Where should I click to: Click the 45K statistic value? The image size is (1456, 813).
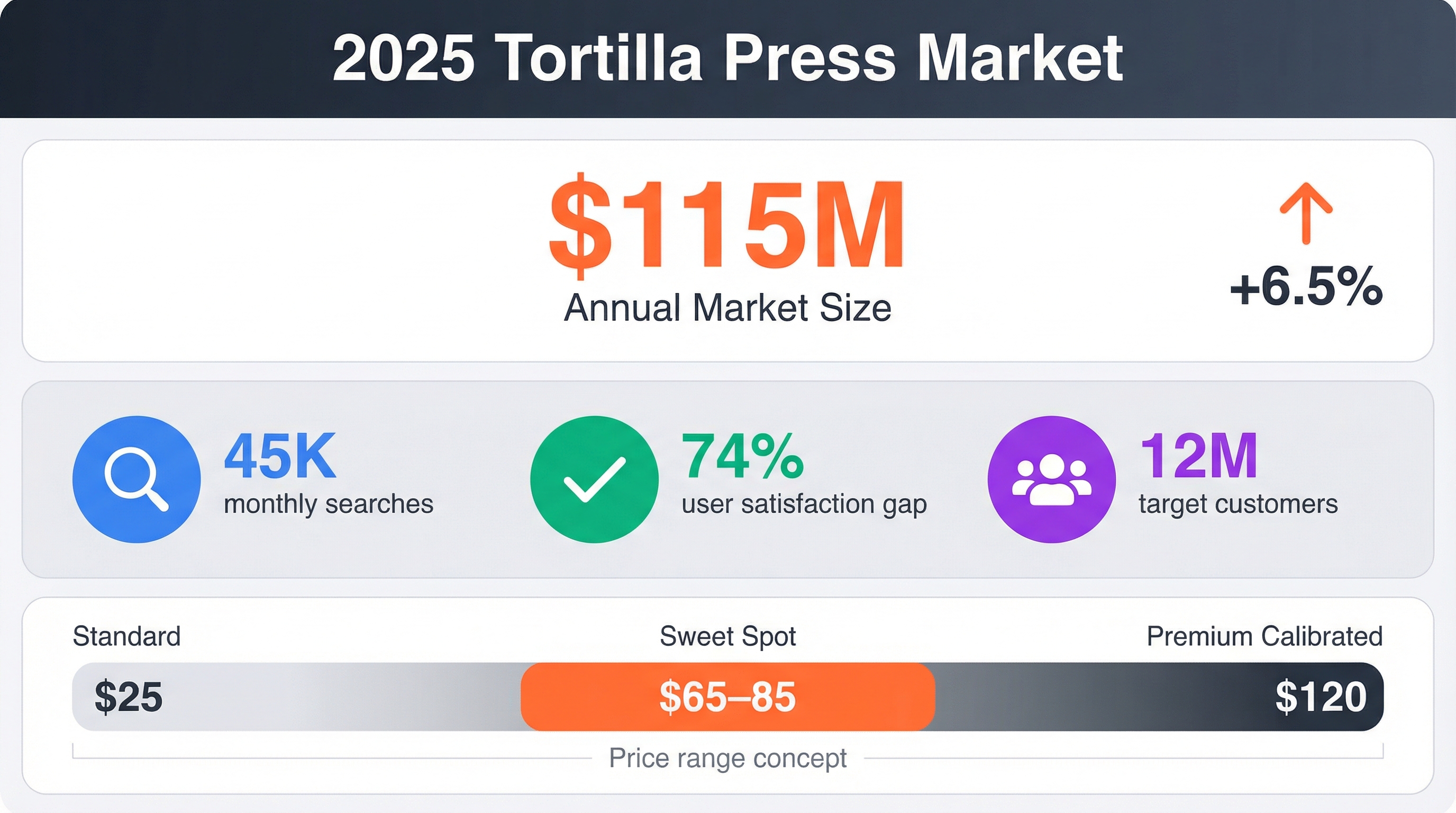pyautogui.click(x=280, y=456)
